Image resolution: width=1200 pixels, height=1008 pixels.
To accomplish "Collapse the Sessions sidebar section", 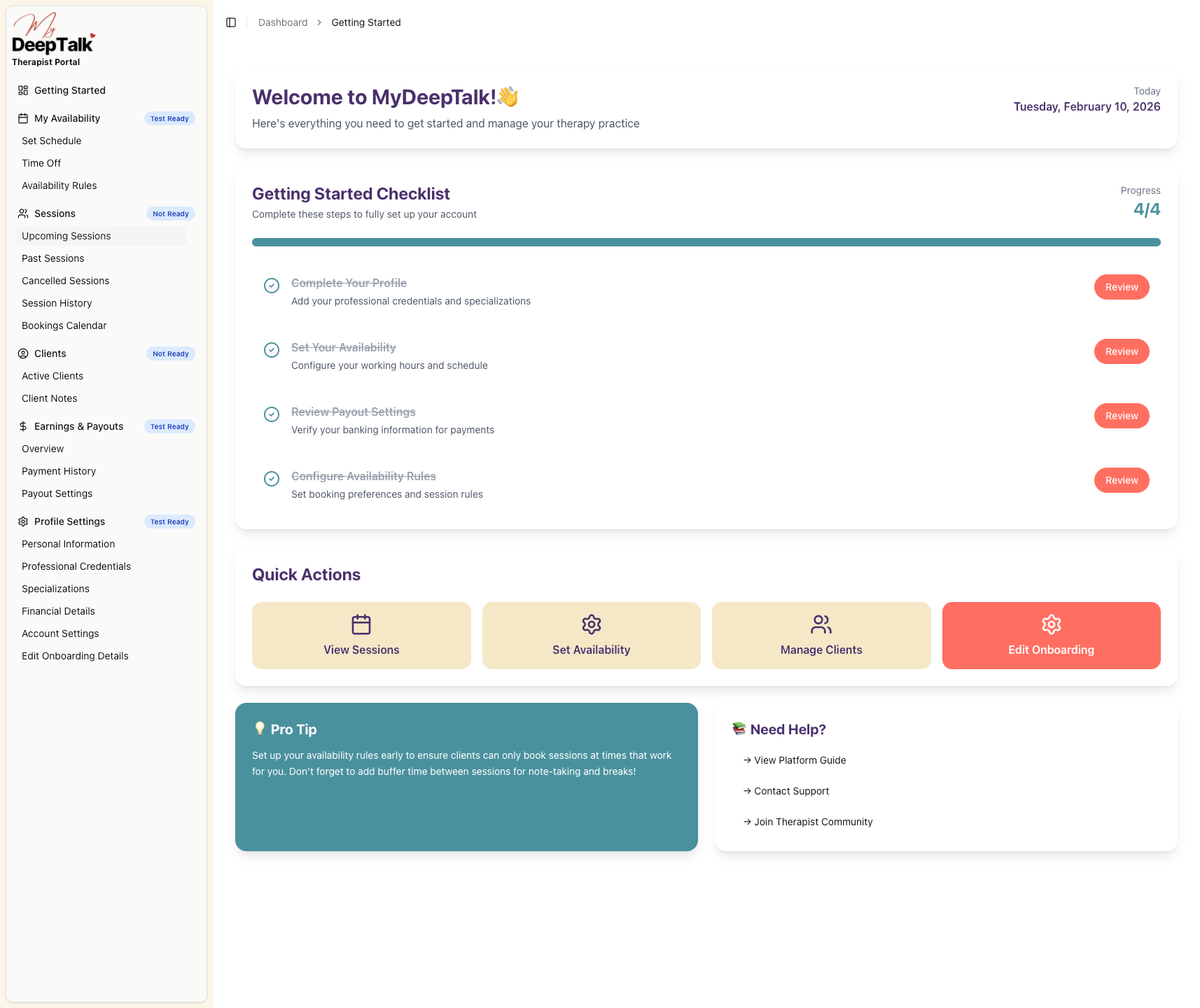I will pyautogui.click(x=55, y=213).
